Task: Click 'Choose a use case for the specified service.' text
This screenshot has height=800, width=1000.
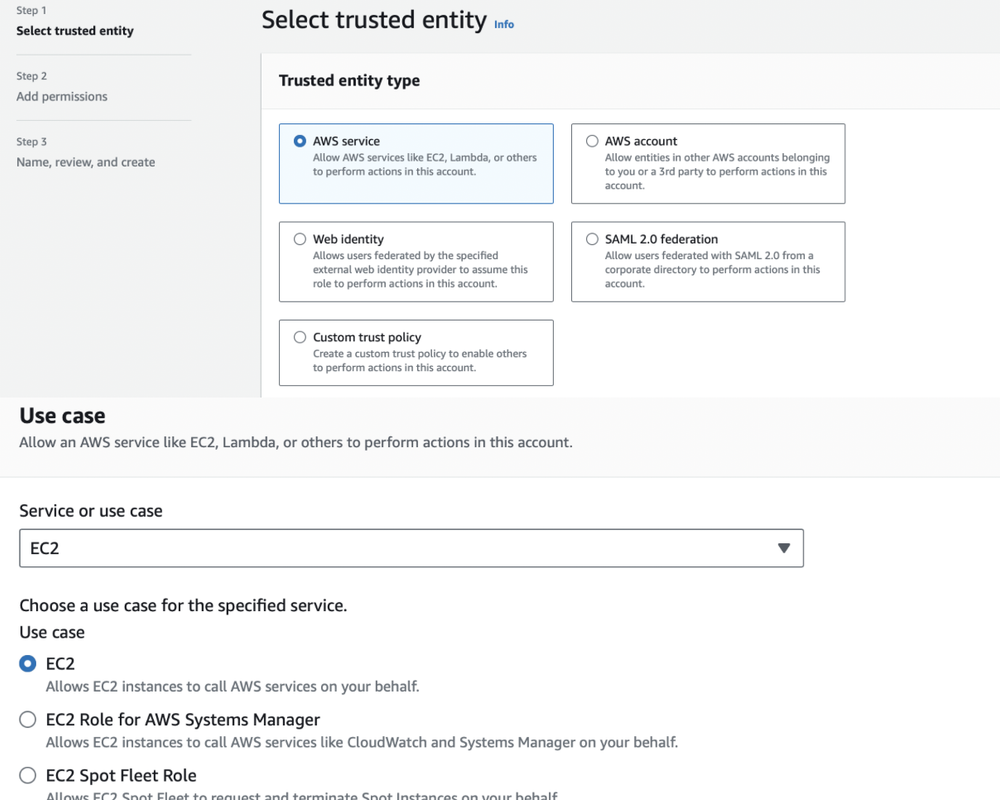Action: (183, 605)
